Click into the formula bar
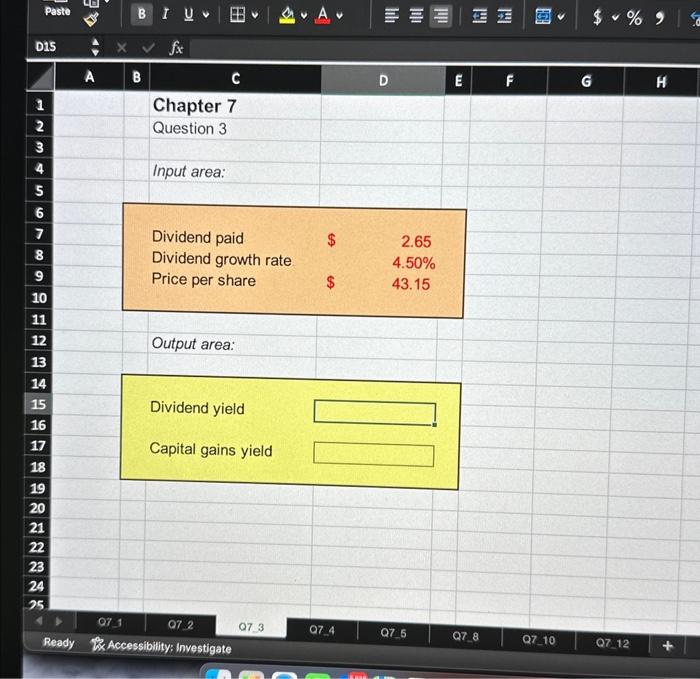The image size is (700, 679). [x=444, y=50]
